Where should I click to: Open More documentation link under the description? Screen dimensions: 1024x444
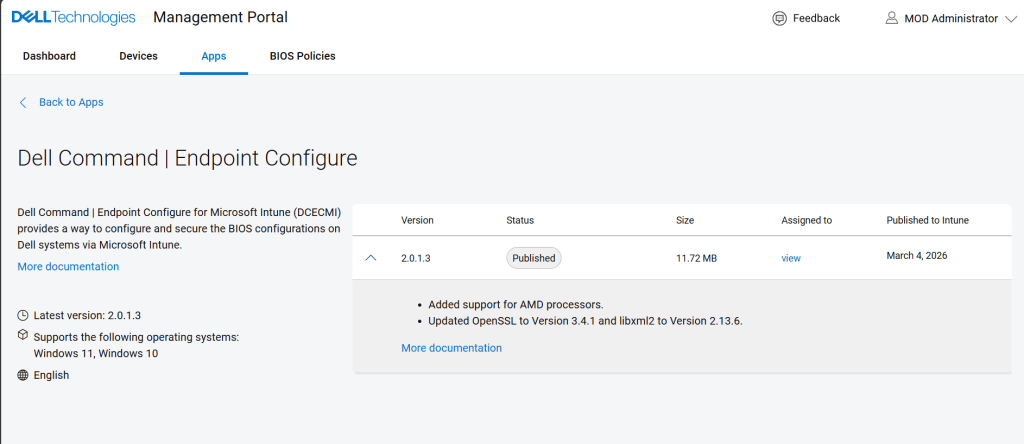(68, 267)
